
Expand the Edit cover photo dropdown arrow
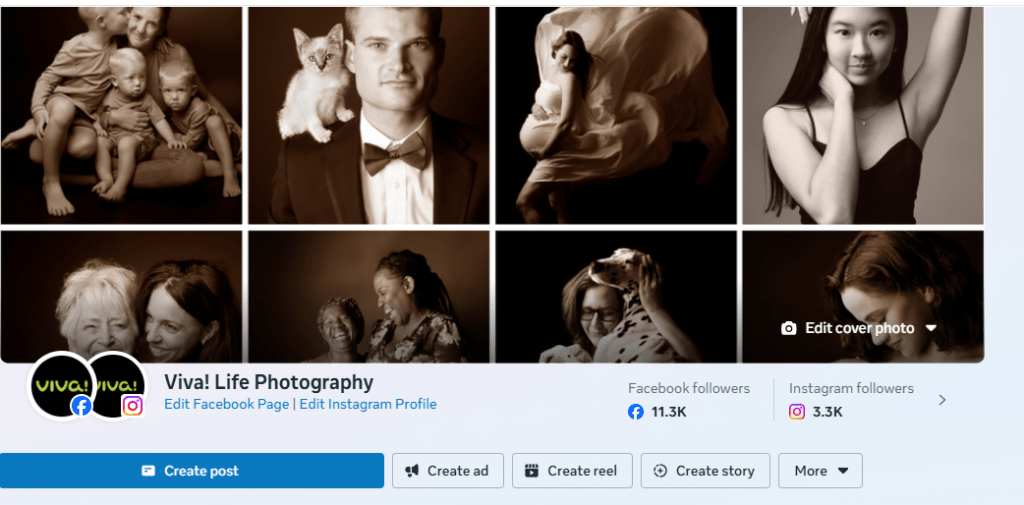coord(931,328)
